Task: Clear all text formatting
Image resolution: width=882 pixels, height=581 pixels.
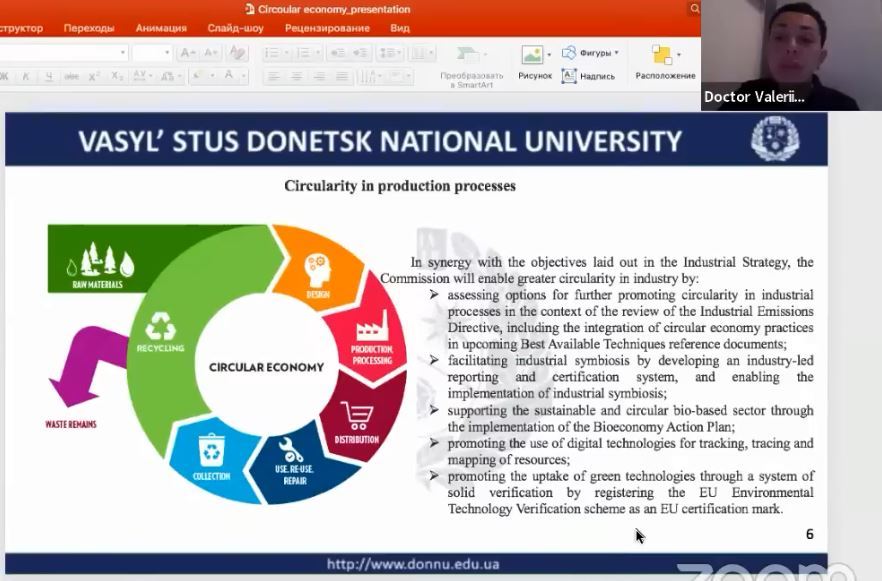Action: 237,53
